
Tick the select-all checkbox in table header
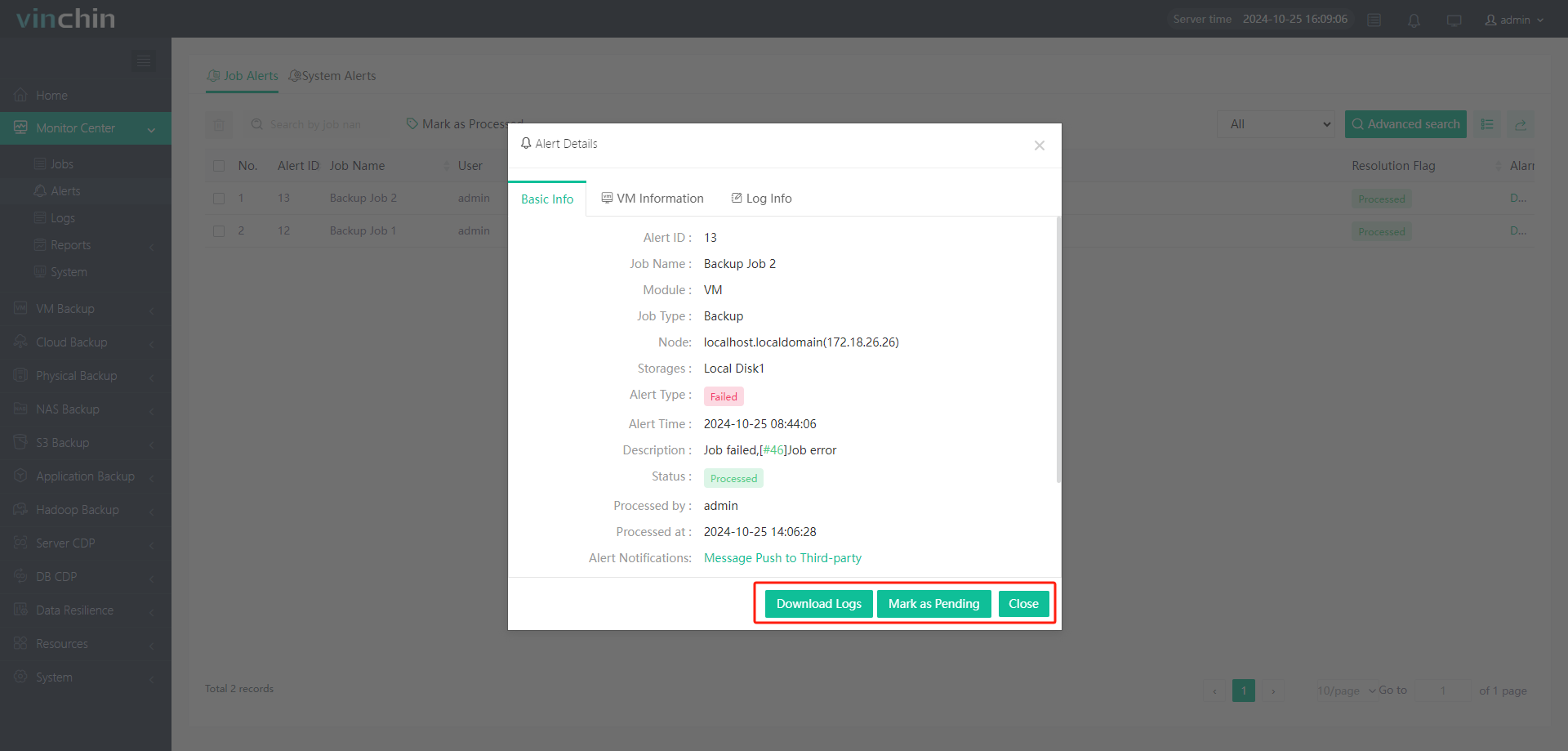[218, 165]
